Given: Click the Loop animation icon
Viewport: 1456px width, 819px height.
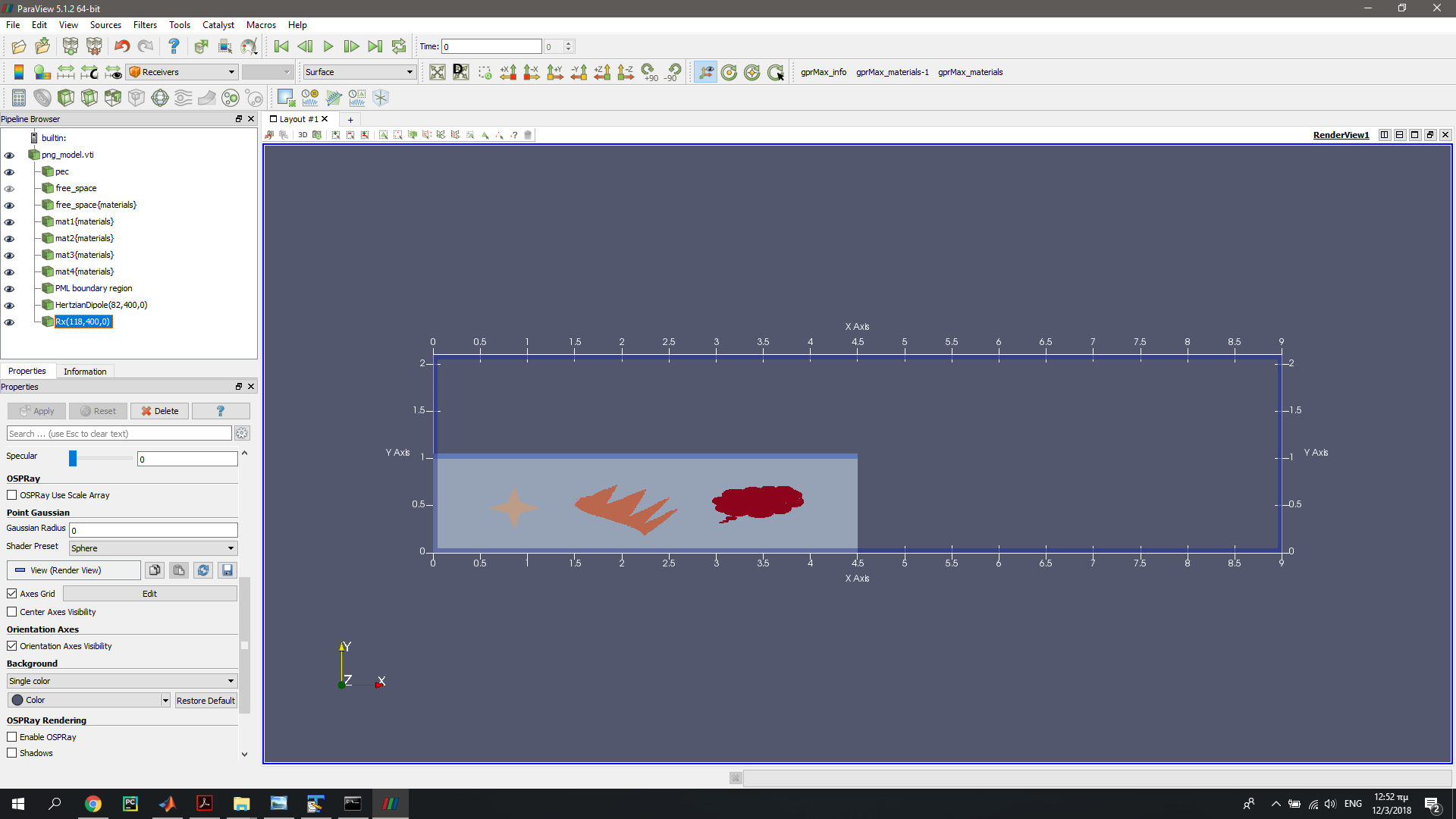Looking at the screenshot, I should [399, 46].
